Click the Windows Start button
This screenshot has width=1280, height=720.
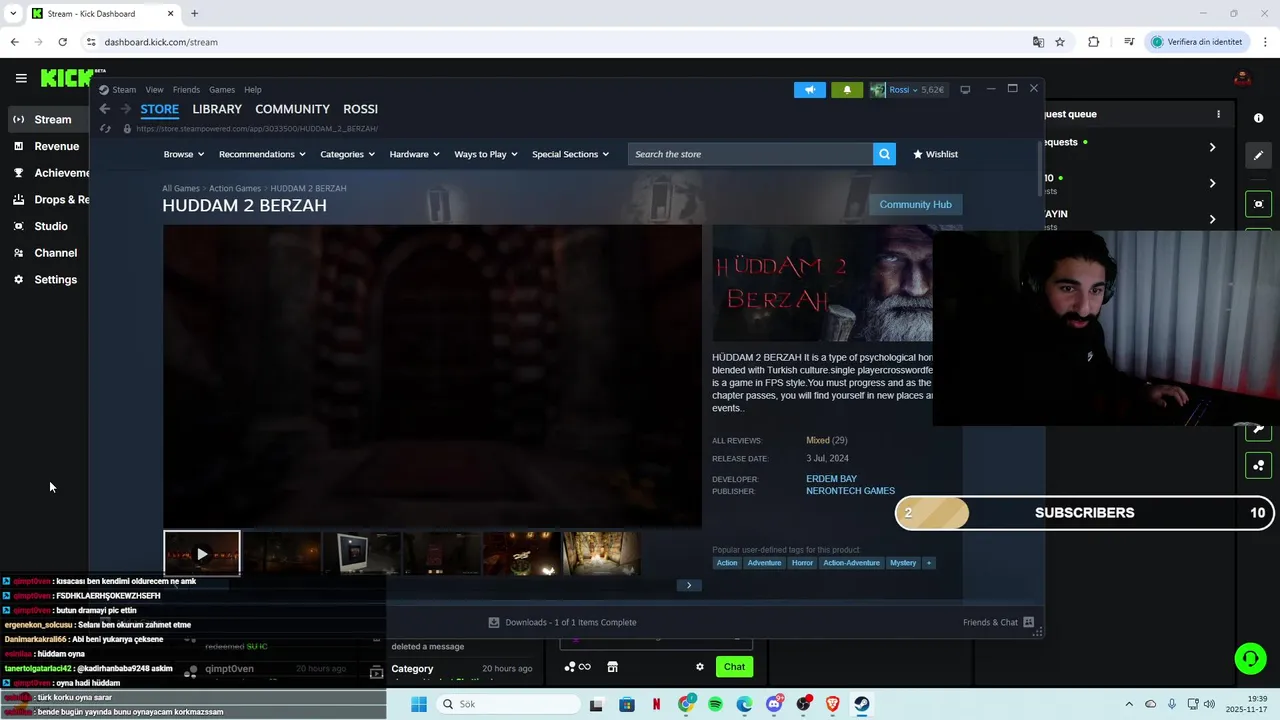pos(419,704)
